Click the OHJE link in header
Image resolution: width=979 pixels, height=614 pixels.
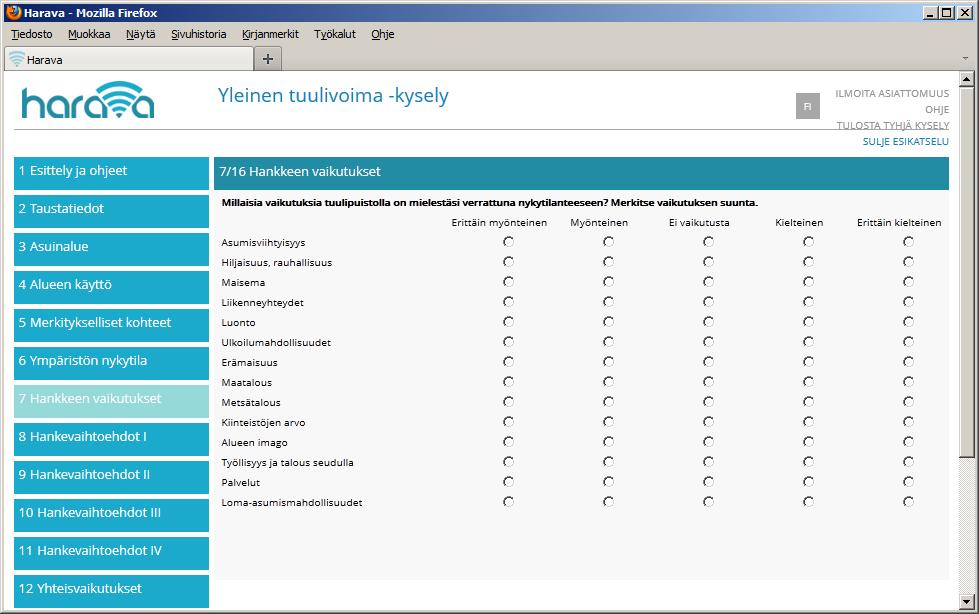[937, 110]
